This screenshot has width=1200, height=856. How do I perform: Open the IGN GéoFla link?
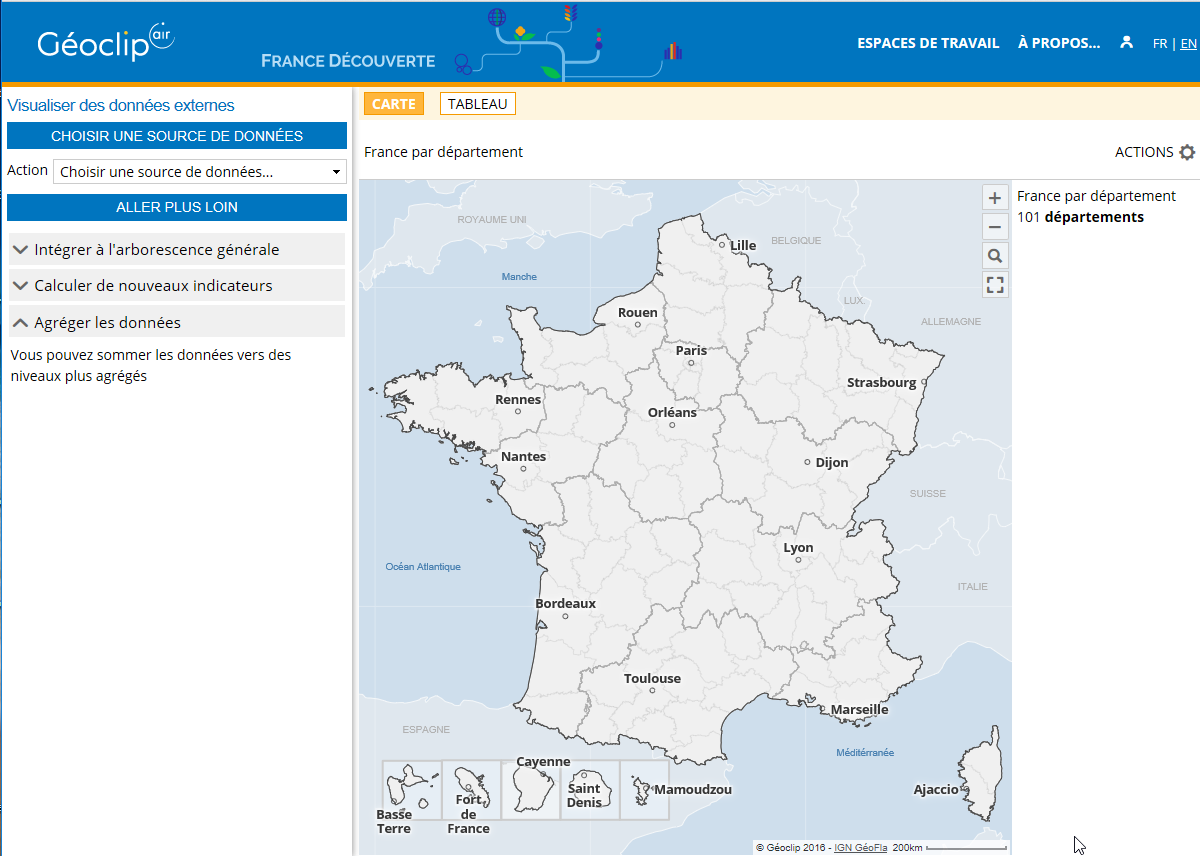pos(860,847)
